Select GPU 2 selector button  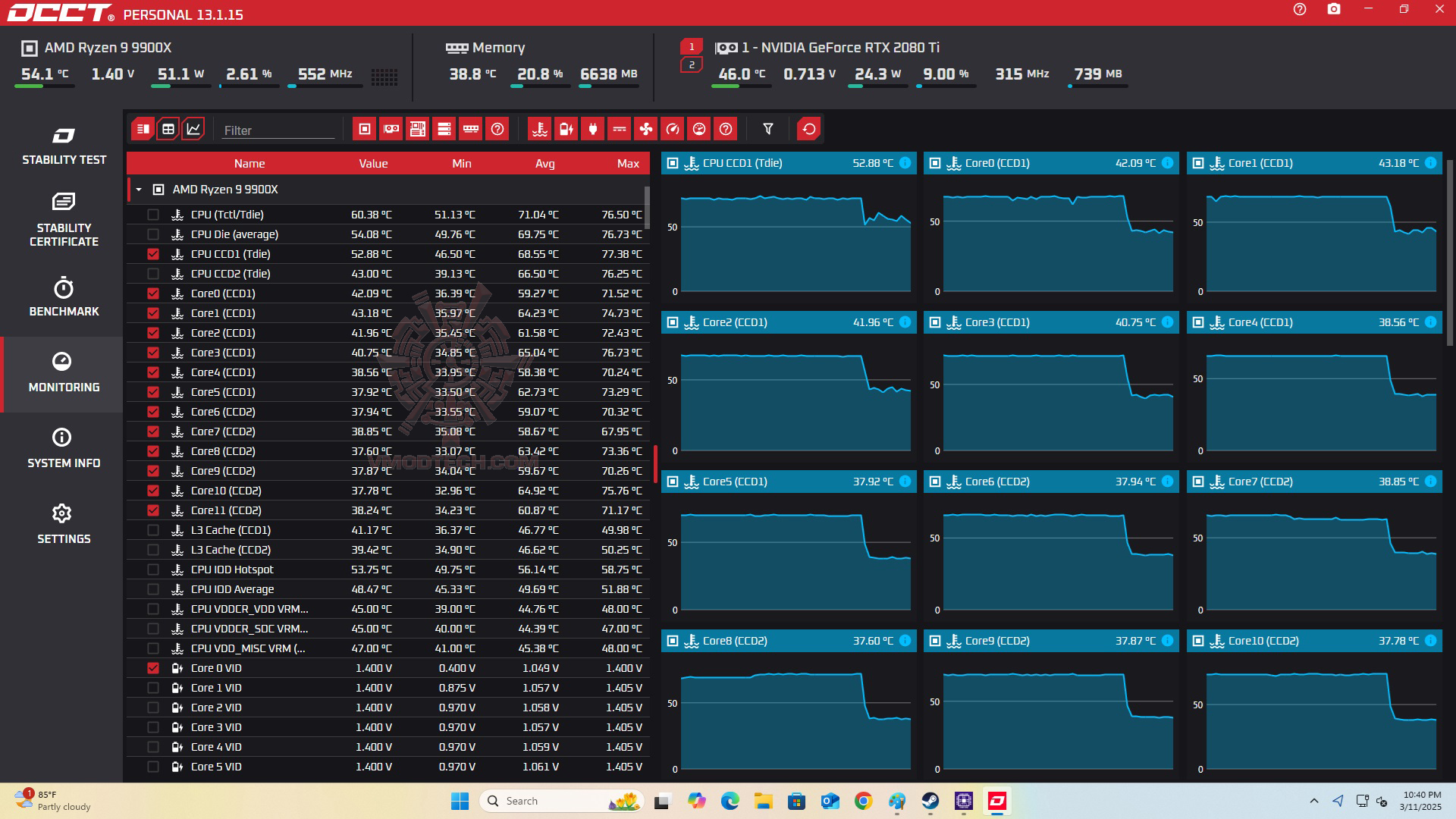(691, 65)
